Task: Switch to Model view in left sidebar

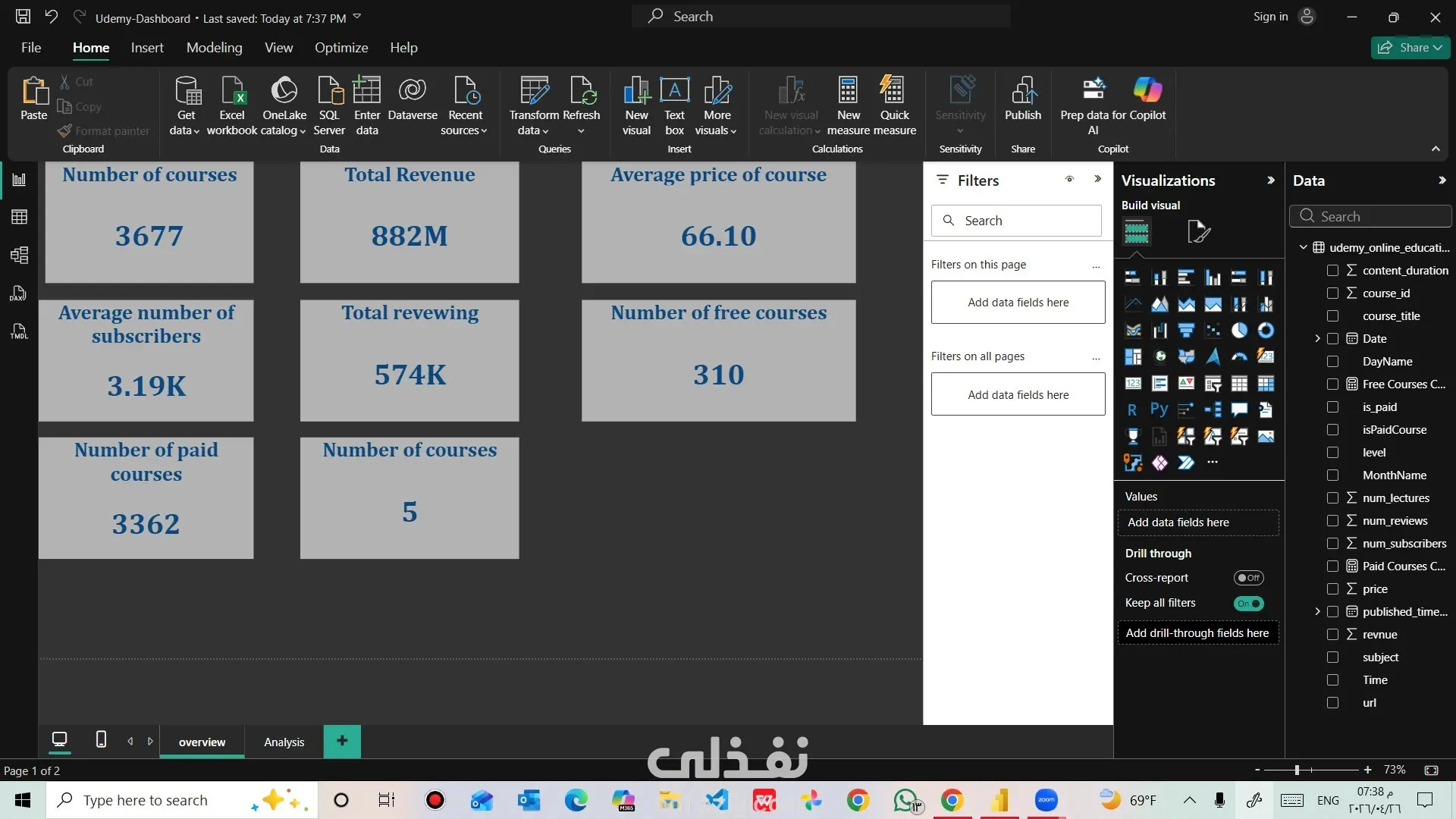Action: pos(19,256)
